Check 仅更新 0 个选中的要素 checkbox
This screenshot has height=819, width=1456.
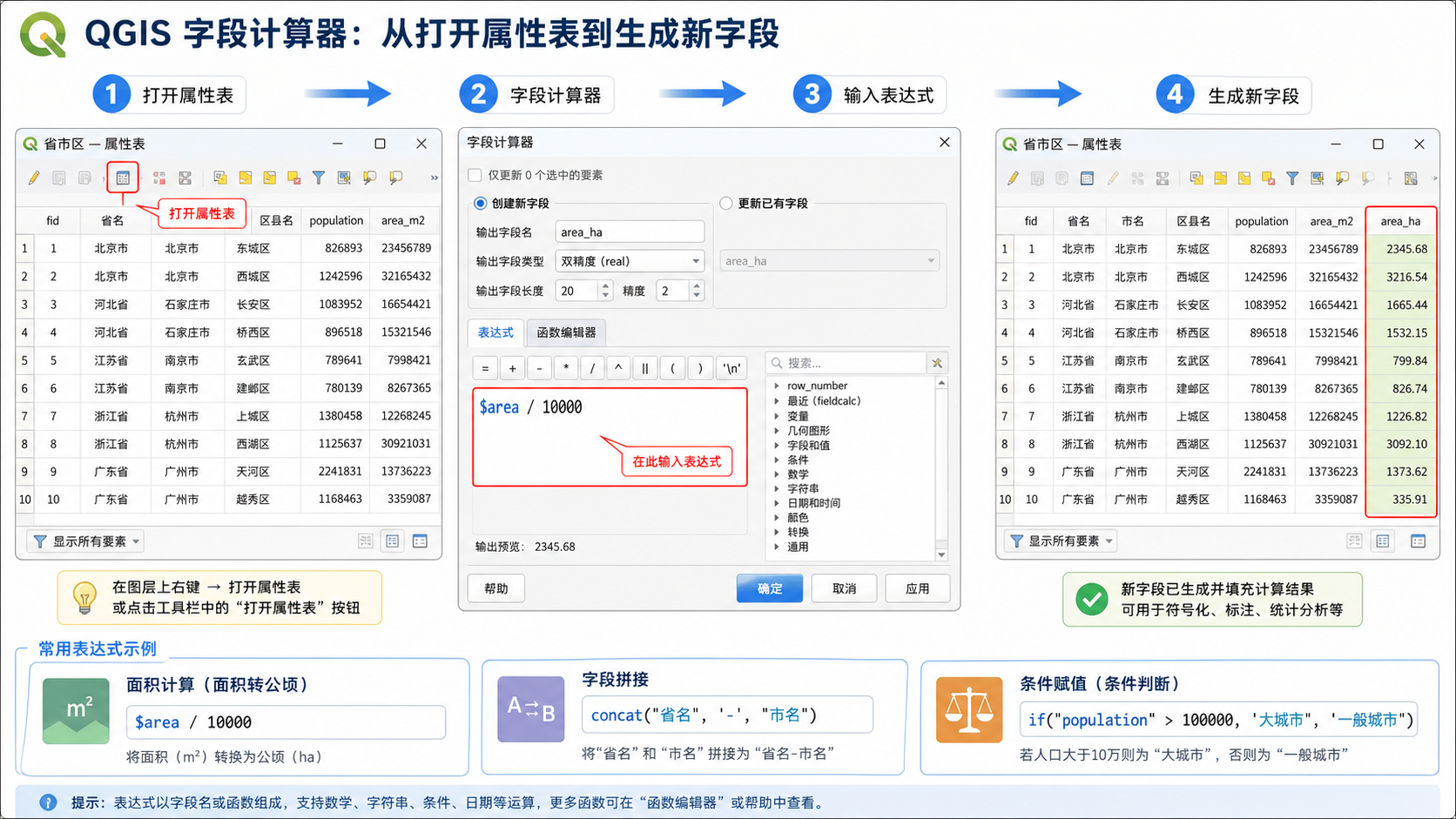coord(475,175)
